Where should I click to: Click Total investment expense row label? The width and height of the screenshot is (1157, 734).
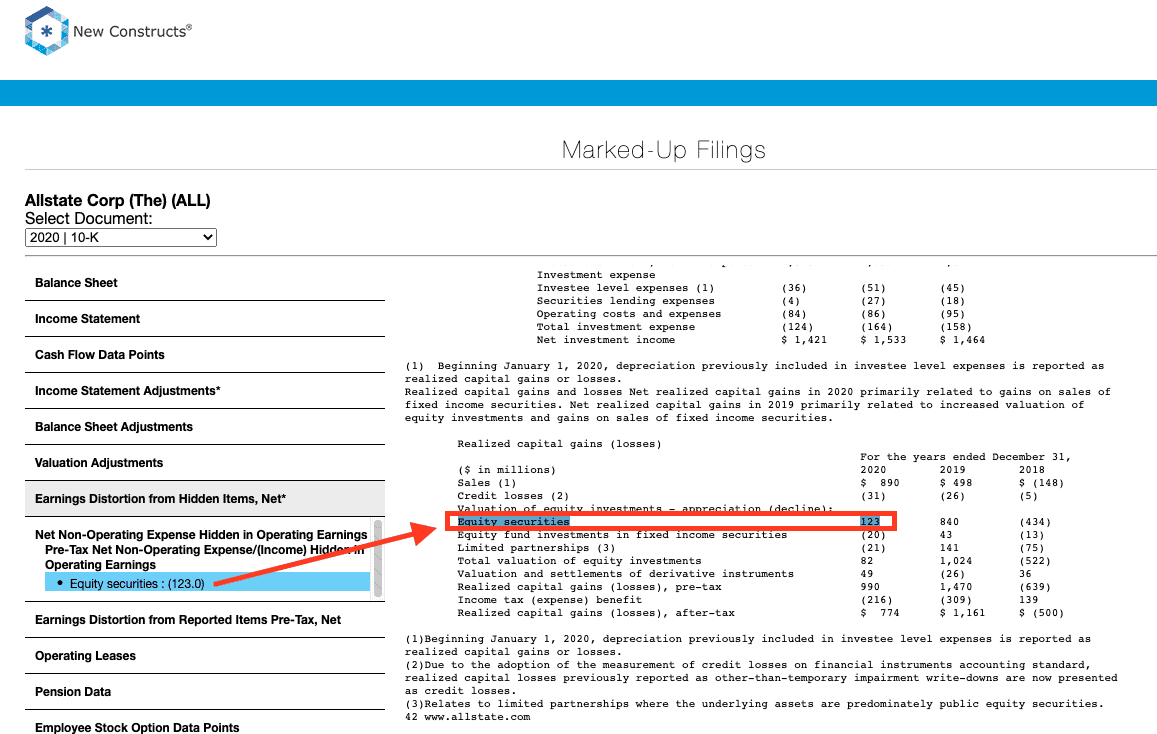point(615,327)
